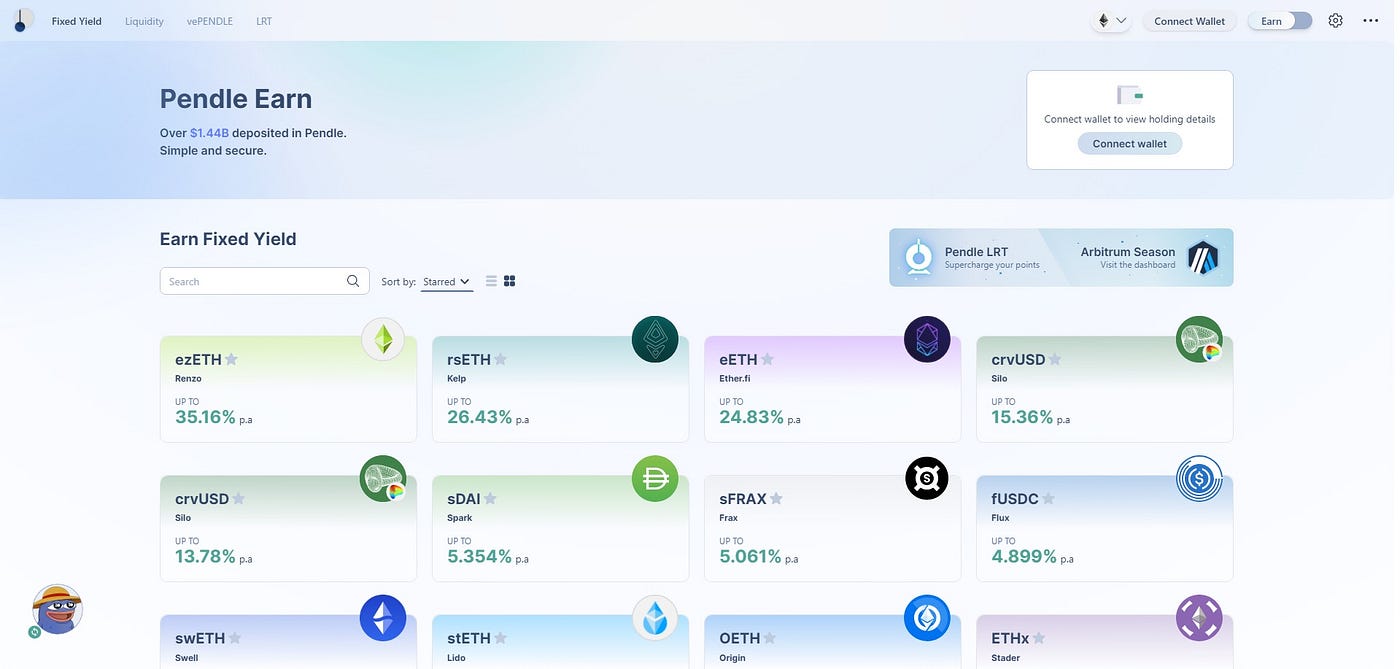Image resolution: width=1400 pixels, height=669 pixels.
Task: Click Connect Wallet in top bar
Action: (1189, 21)
